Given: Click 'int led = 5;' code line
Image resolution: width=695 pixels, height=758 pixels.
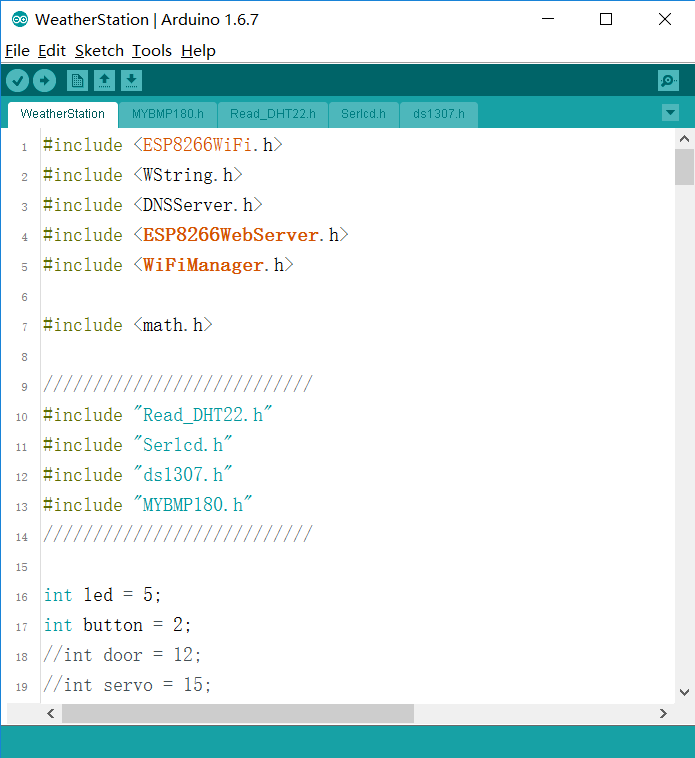Looking at the screenshot, I should [102, 595].
